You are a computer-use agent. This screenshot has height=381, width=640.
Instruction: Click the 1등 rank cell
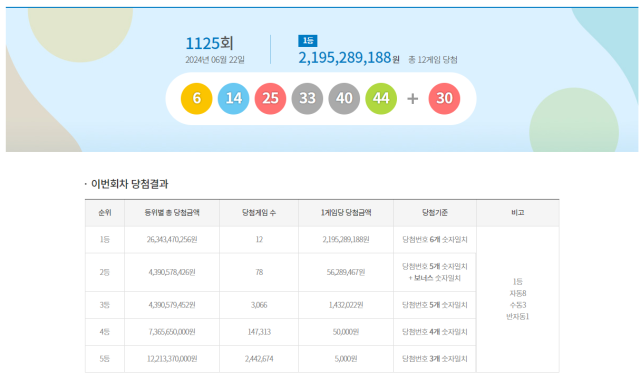pos(105,240)
